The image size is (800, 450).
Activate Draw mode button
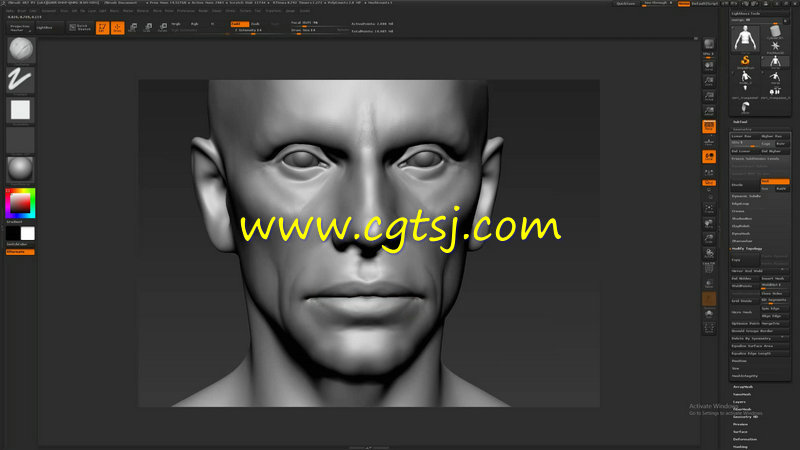(117, 28)
